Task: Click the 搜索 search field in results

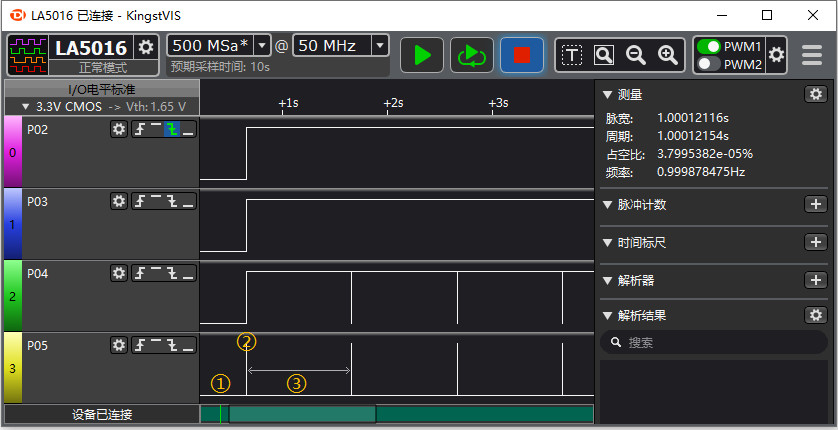Action: click(714, 343)
